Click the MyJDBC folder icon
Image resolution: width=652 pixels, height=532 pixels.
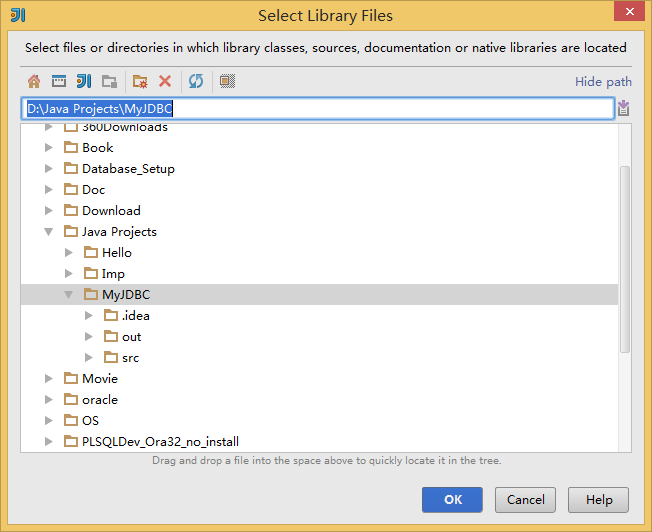coord(91,294)
